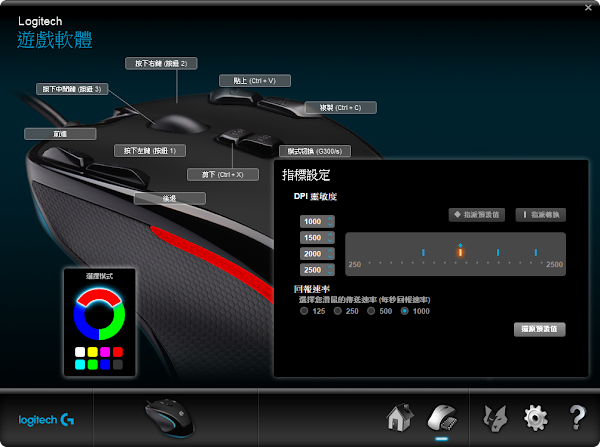Image resolution: width=600 pixels, height=447 pixels.
Task: Select the orange active DPI marker on slider
Action: click(x=460, y=252)
